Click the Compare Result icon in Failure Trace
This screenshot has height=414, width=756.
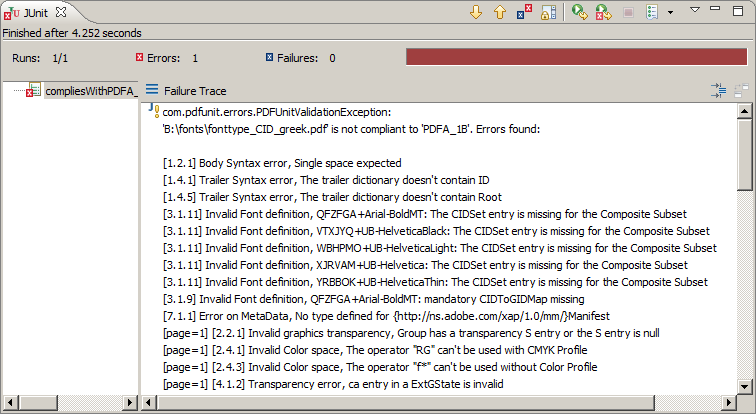741,90
